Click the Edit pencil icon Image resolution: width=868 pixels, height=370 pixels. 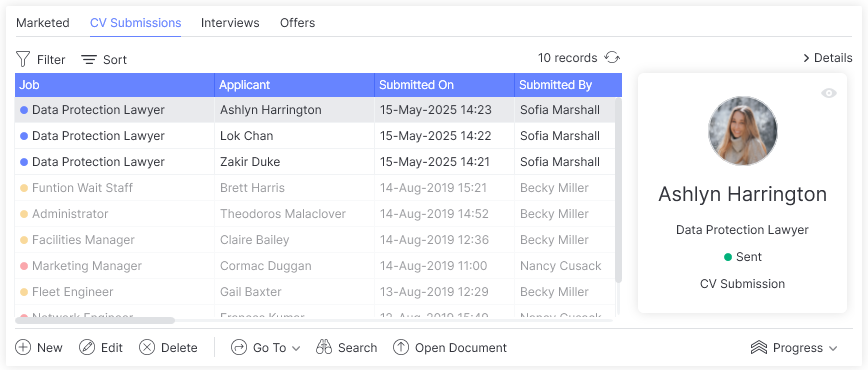click(87, 347)
